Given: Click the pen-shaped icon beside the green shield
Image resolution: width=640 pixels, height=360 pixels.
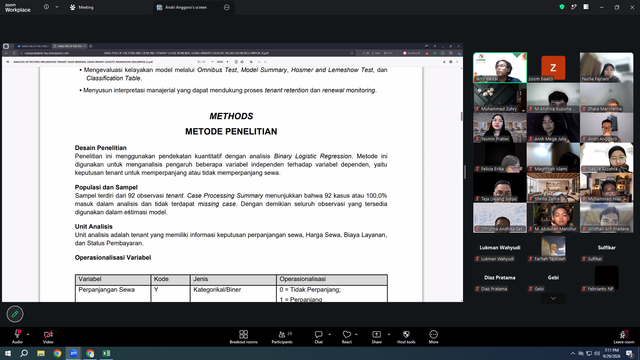Looking at the screenshot, I should [x=574, y=7].
